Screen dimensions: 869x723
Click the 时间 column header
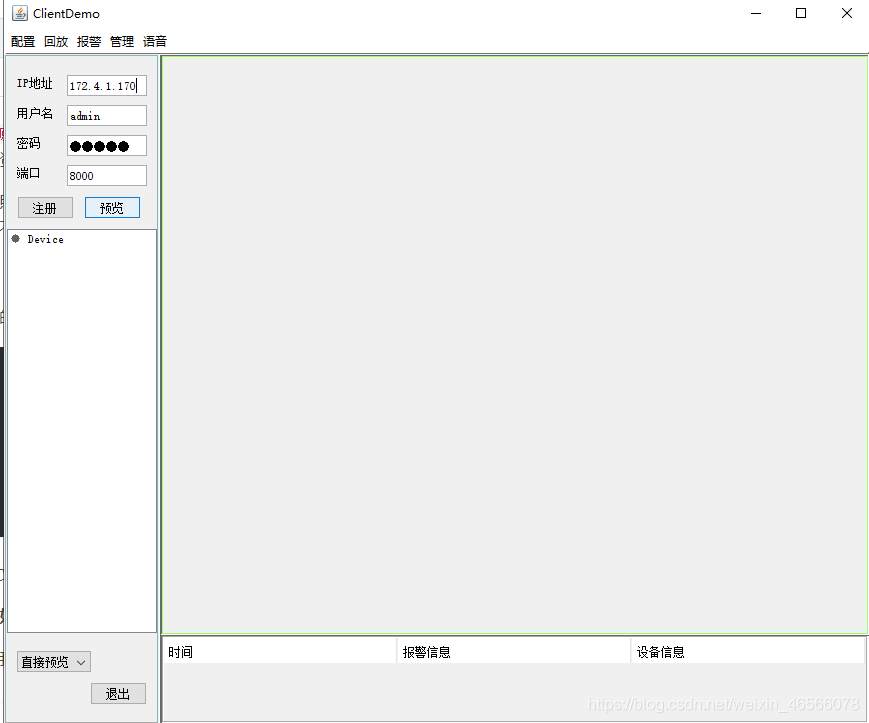[180, 650]
